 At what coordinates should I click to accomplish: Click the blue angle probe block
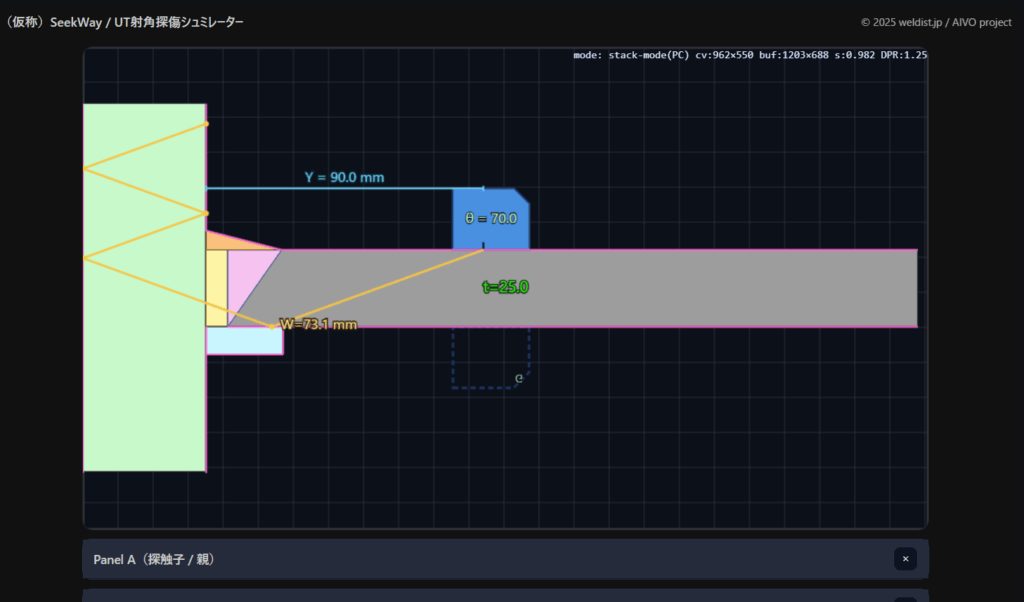[x=490, y=232]
